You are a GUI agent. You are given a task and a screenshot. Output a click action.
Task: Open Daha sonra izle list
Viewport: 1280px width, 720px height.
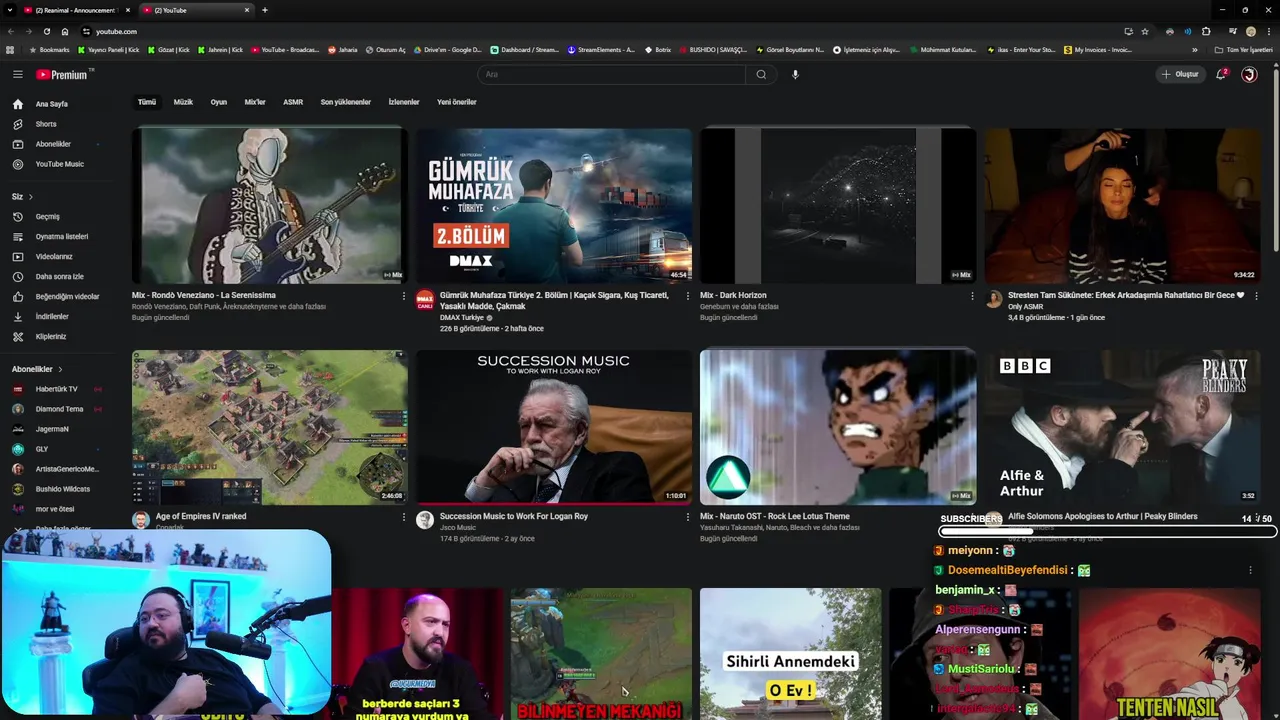click(x=60, y=276)
